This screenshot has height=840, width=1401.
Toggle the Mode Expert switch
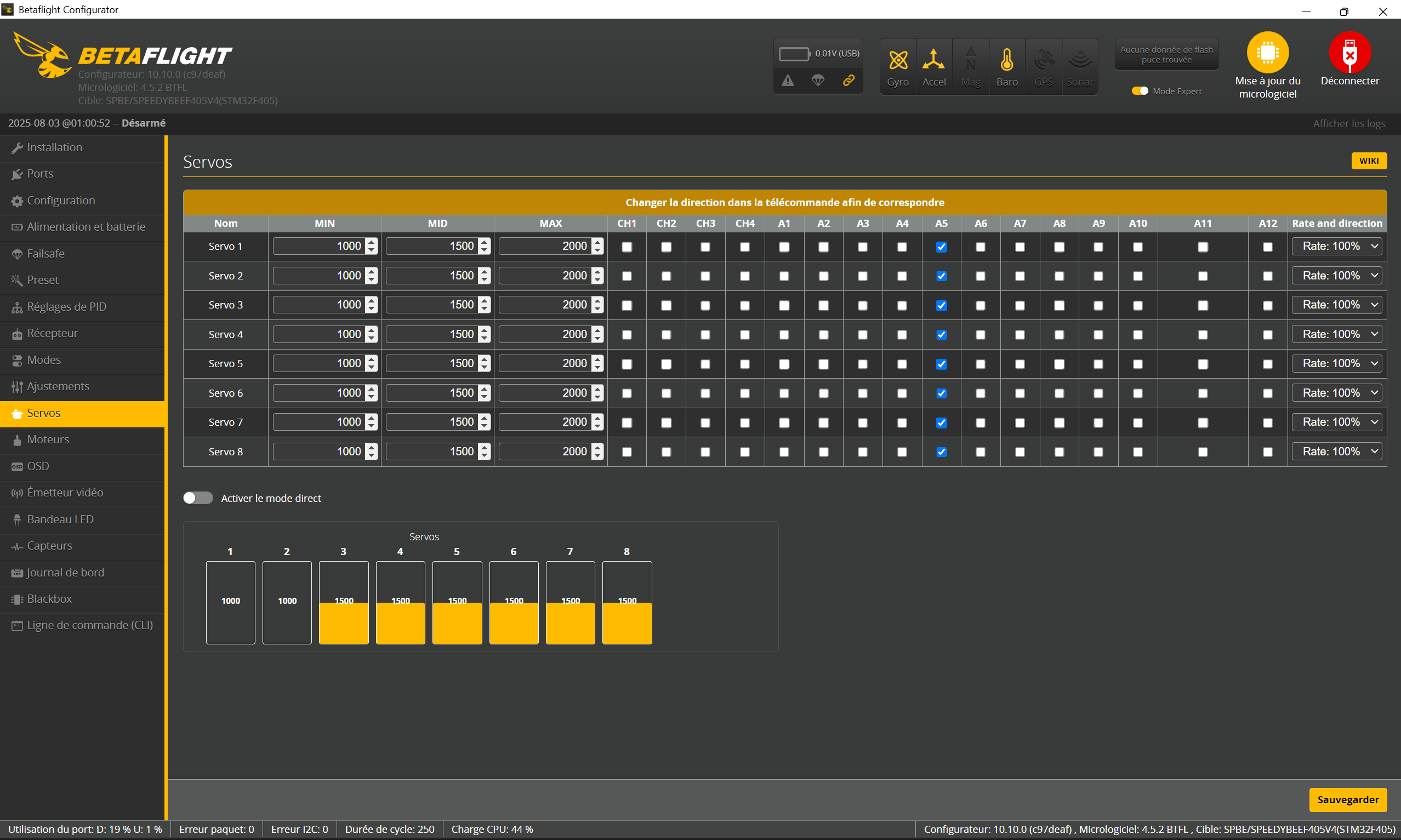click(1140, 91)
